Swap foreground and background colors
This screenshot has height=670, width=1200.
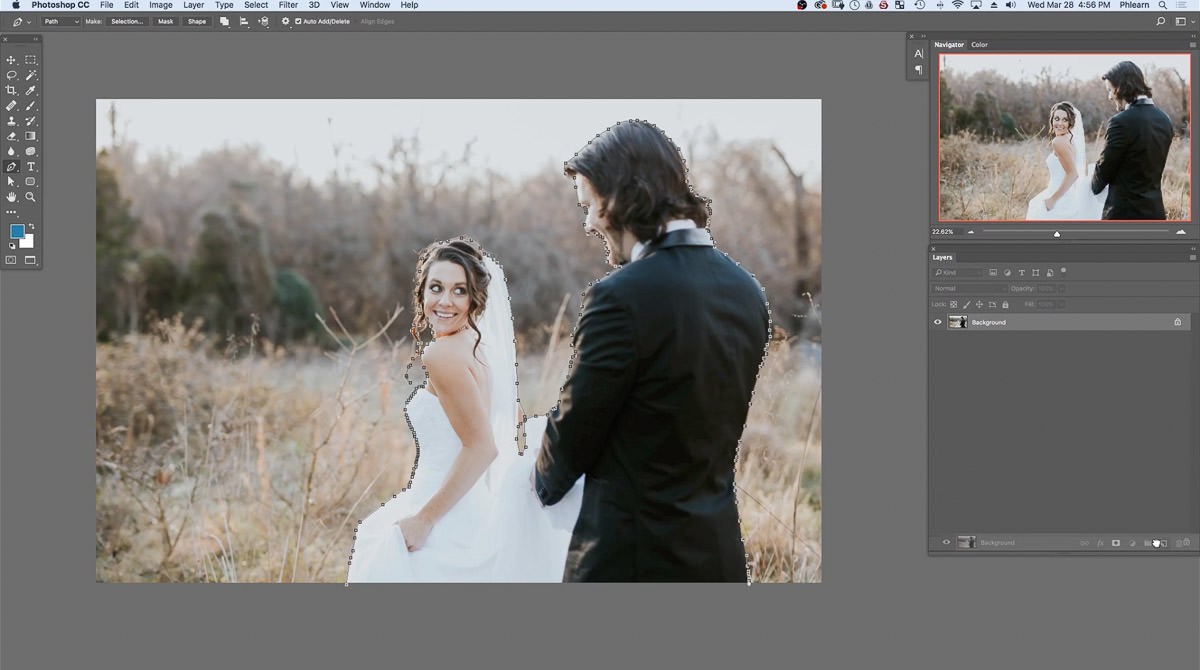pyautogui.click(x=31, y=226)
